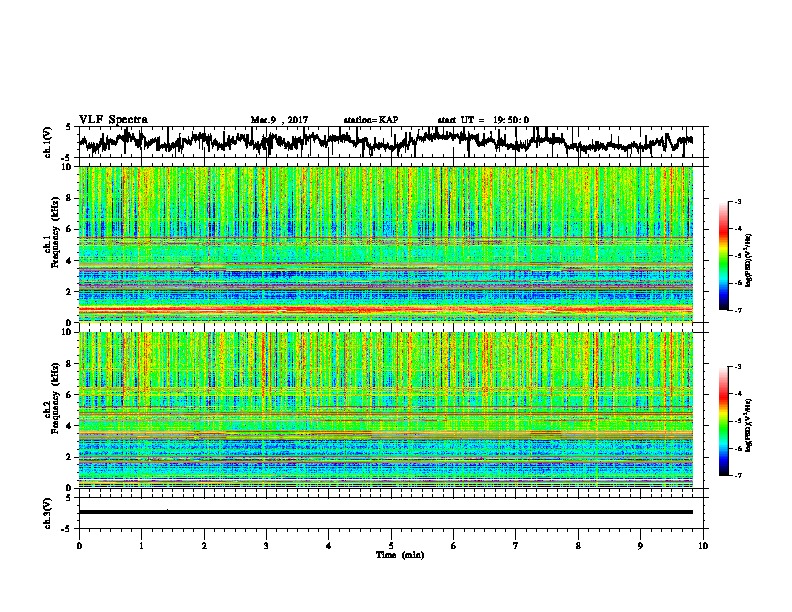Click the "-7" label on ch.2 colorbar

pos(738,475)
